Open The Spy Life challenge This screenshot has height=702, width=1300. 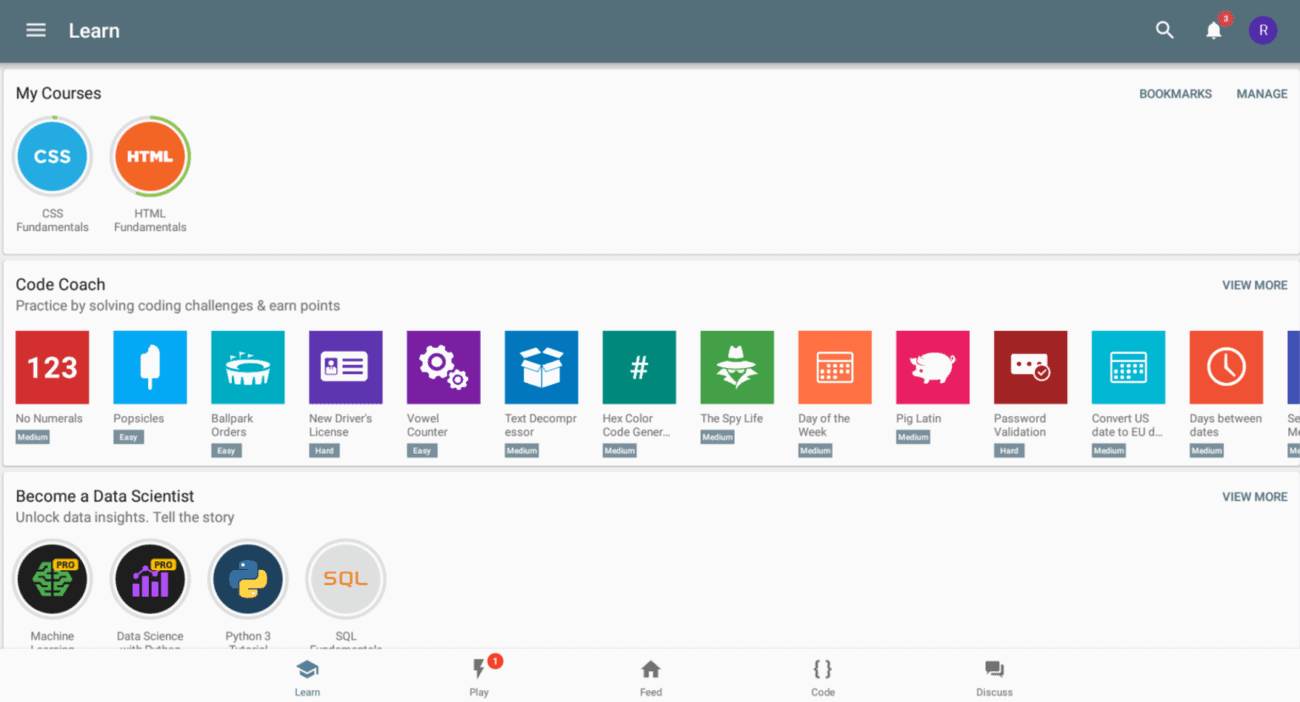pos(737,367)
